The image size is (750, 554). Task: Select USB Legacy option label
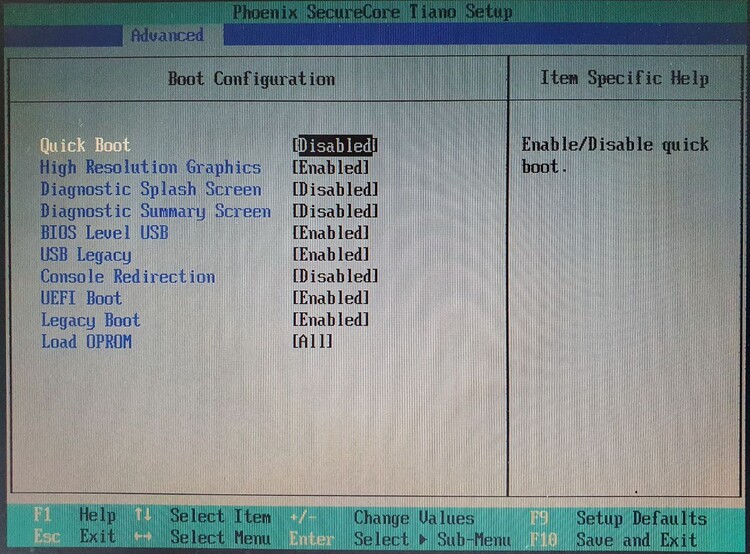coord(86,255)
